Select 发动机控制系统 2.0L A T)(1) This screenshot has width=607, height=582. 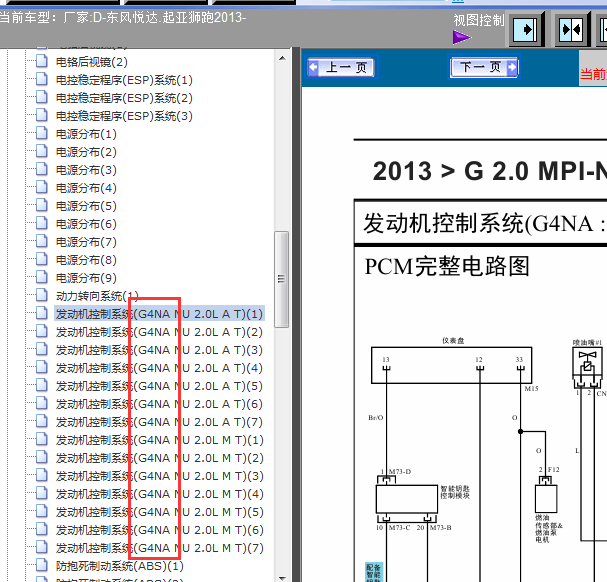click(x=159, y=314)
